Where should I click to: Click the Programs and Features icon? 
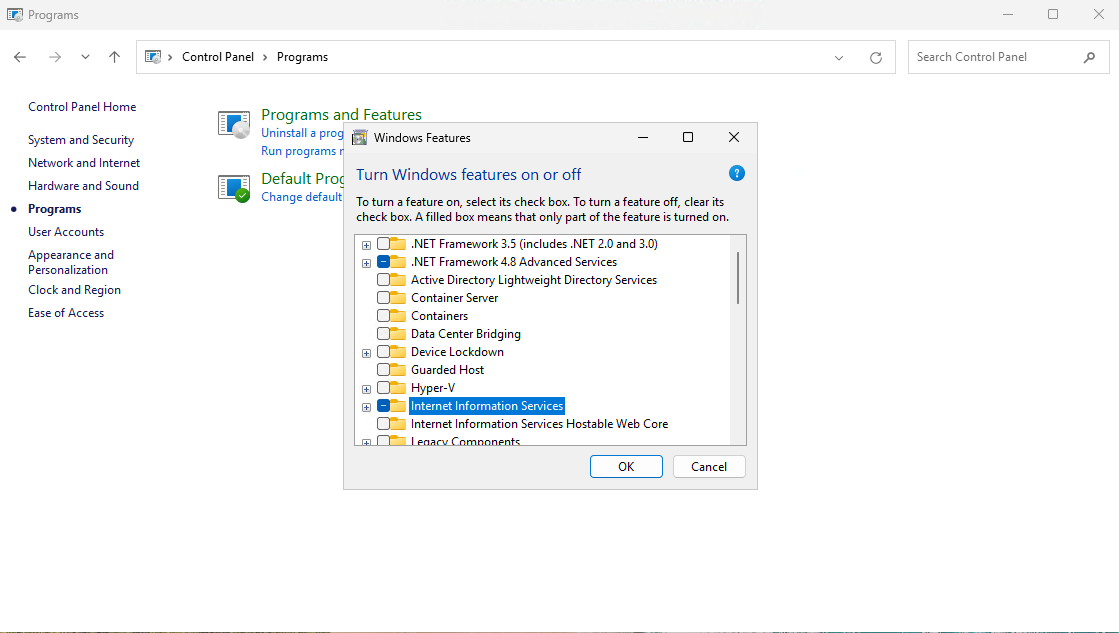click(x=234, y=125)
